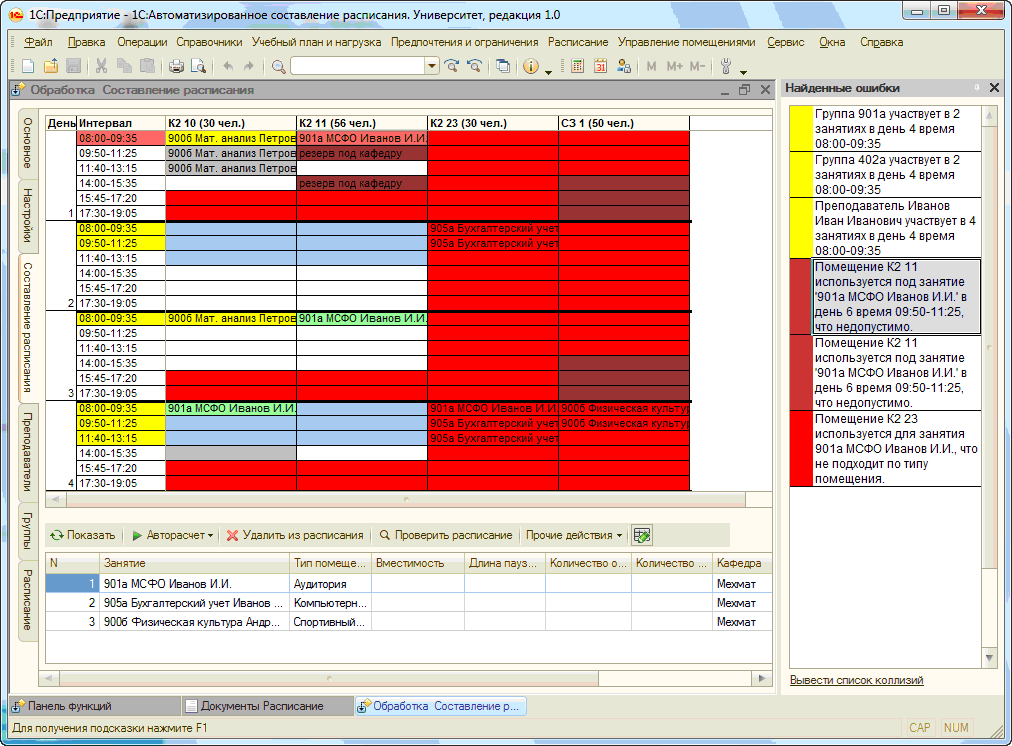Click the Print icon in main toolbar
1012x746 pixels.
[x=176, y=66]
